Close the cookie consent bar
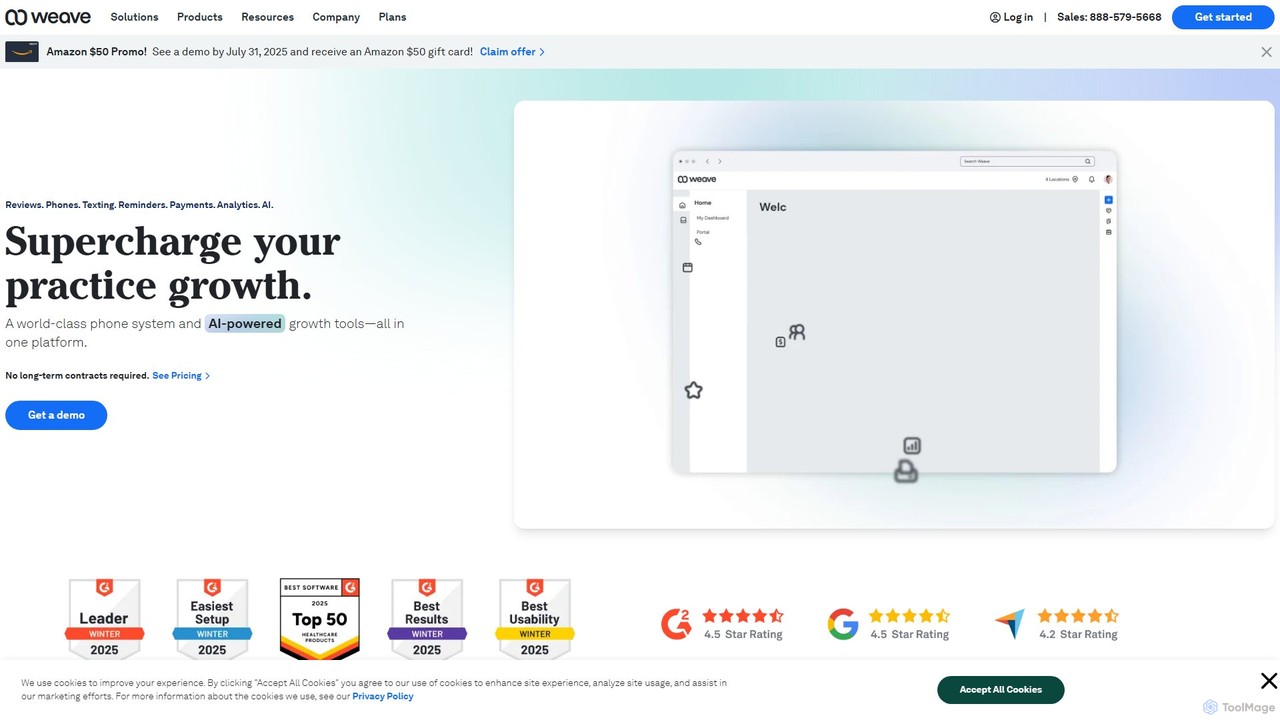1280x720 pixels. click(x=1269, y=681)
